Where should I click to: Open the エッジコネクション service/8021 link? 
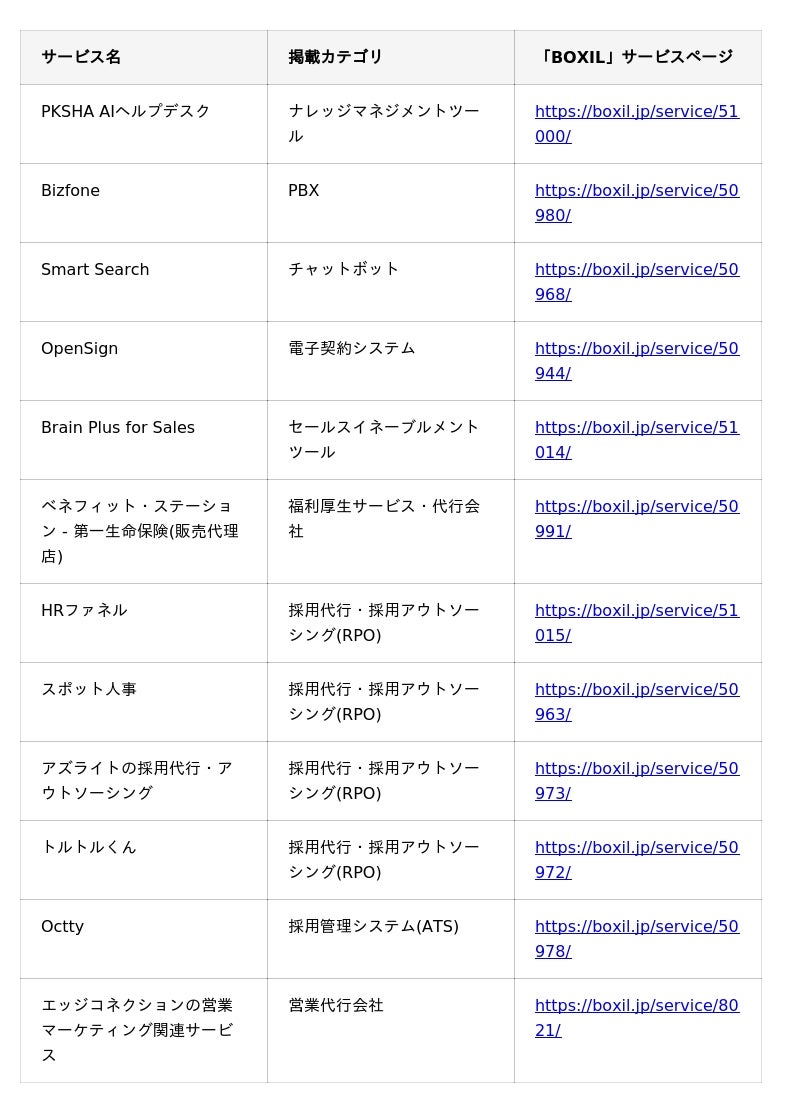tap(637, 1017)
